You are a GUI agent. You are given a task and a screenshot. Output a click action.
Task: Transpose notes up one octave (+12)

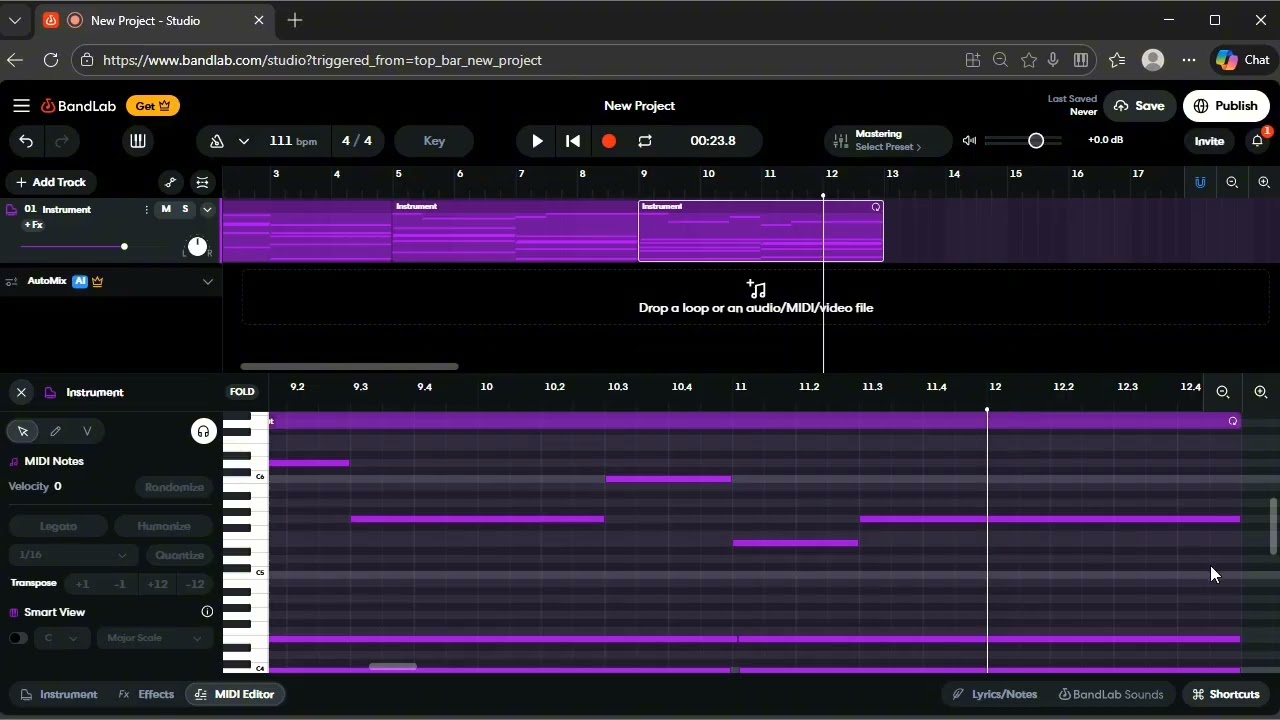[x=158, y=584]
